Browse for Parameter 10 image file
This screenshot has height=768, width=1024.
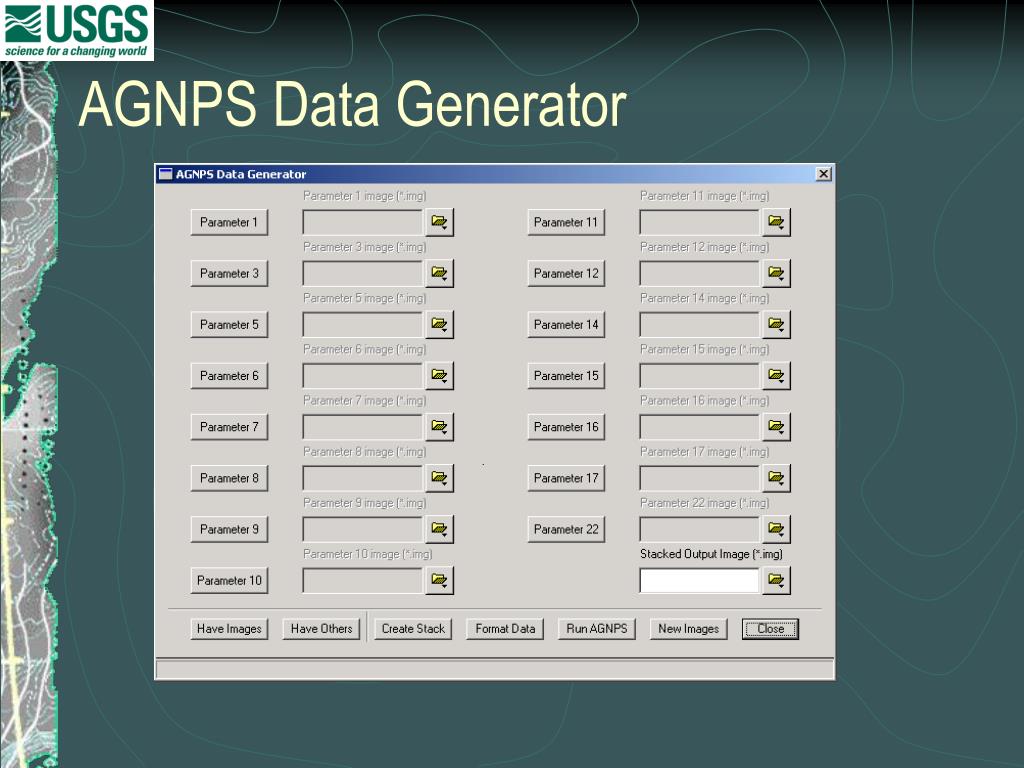pos(440,580)
